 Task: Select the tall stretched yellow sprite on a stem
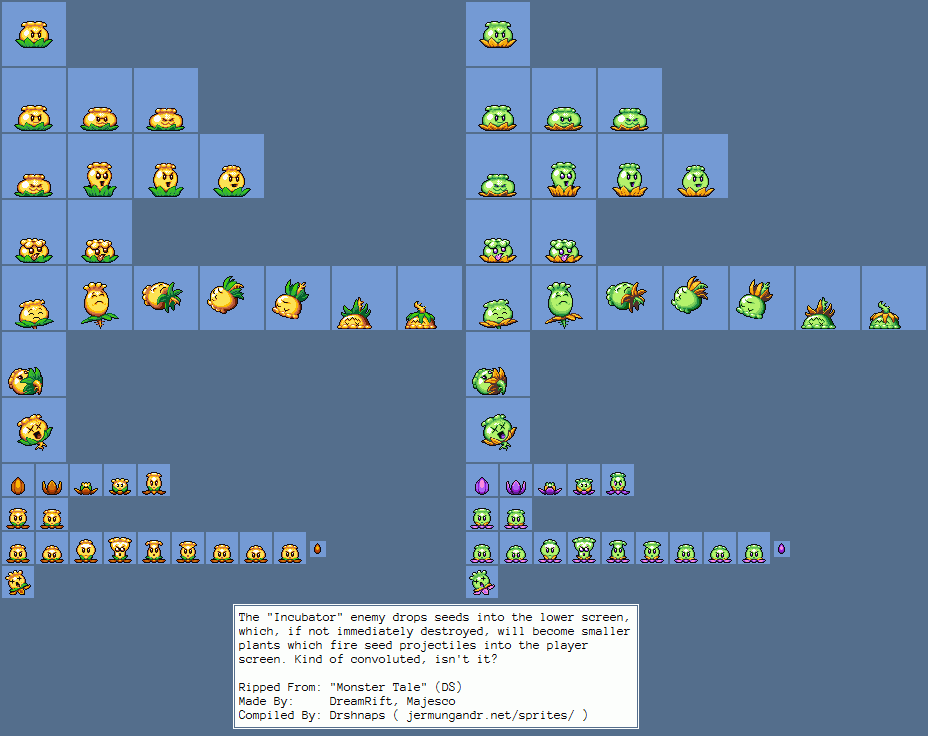coord(98,305)
